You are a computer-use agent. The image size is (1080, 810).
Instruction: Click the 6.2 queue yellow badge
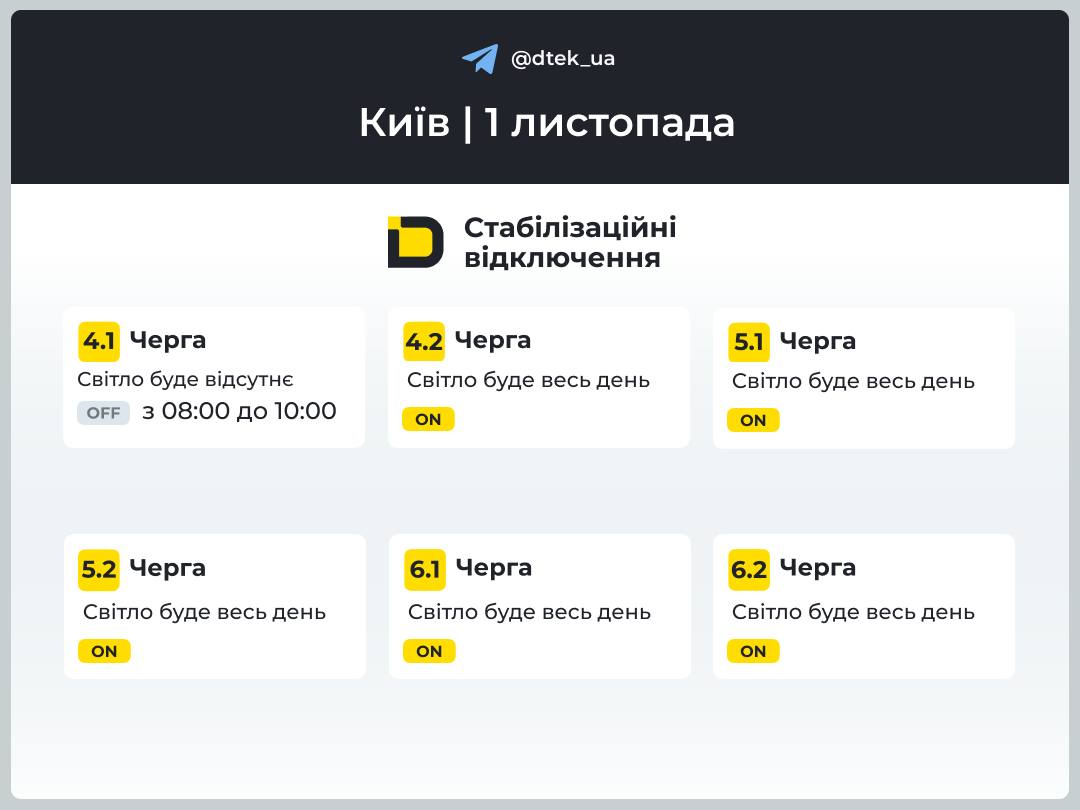point(749,569)
